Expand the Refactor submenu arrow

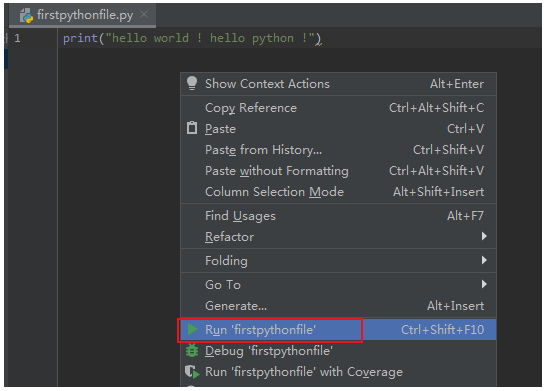click(x=484, y=236)
